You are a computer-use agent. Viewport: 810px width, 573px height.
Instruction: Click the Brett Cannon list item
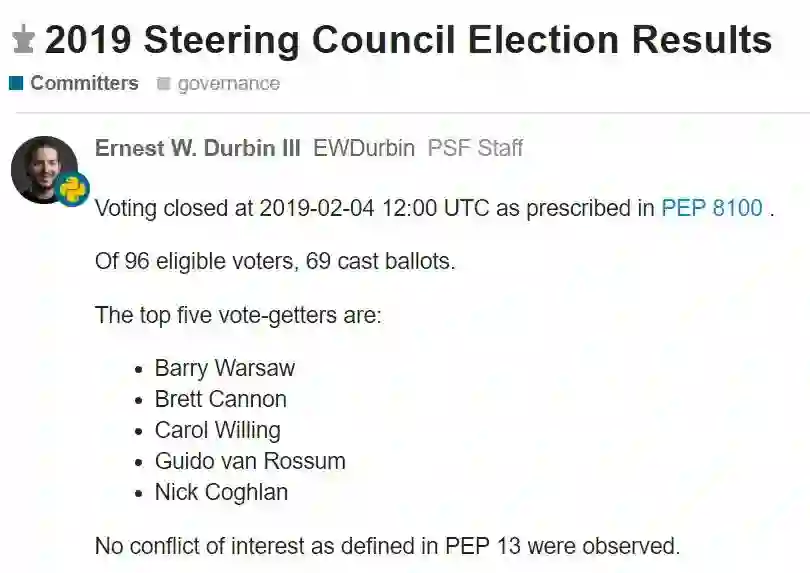220,399
